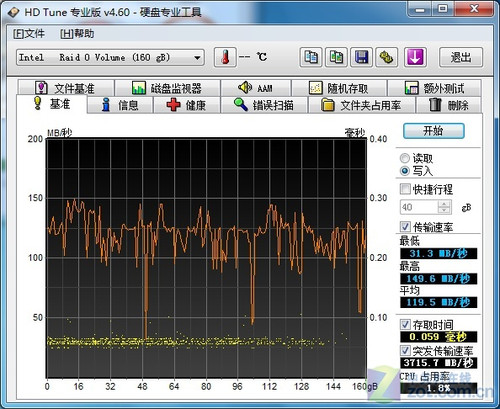Expand the Intel Raid 0 Volume drive dropdown
The width and height of the screenshot is (500, 409).
[197, 58]
